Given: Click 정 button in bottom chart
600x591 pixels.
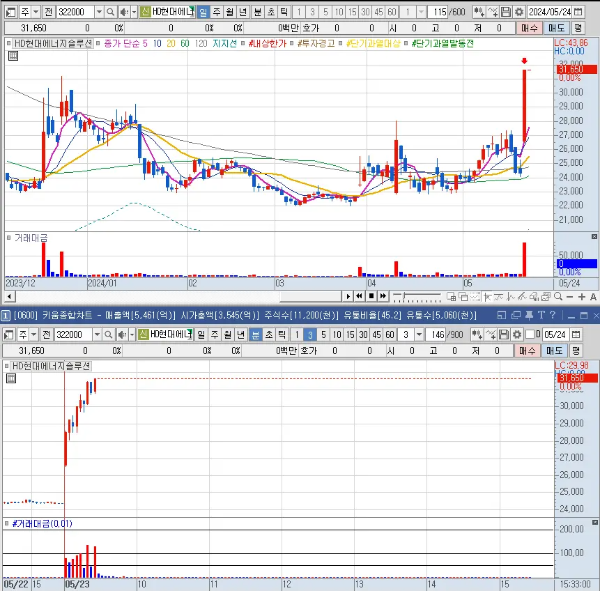Looking at the screenshot, I should (576, 351).
